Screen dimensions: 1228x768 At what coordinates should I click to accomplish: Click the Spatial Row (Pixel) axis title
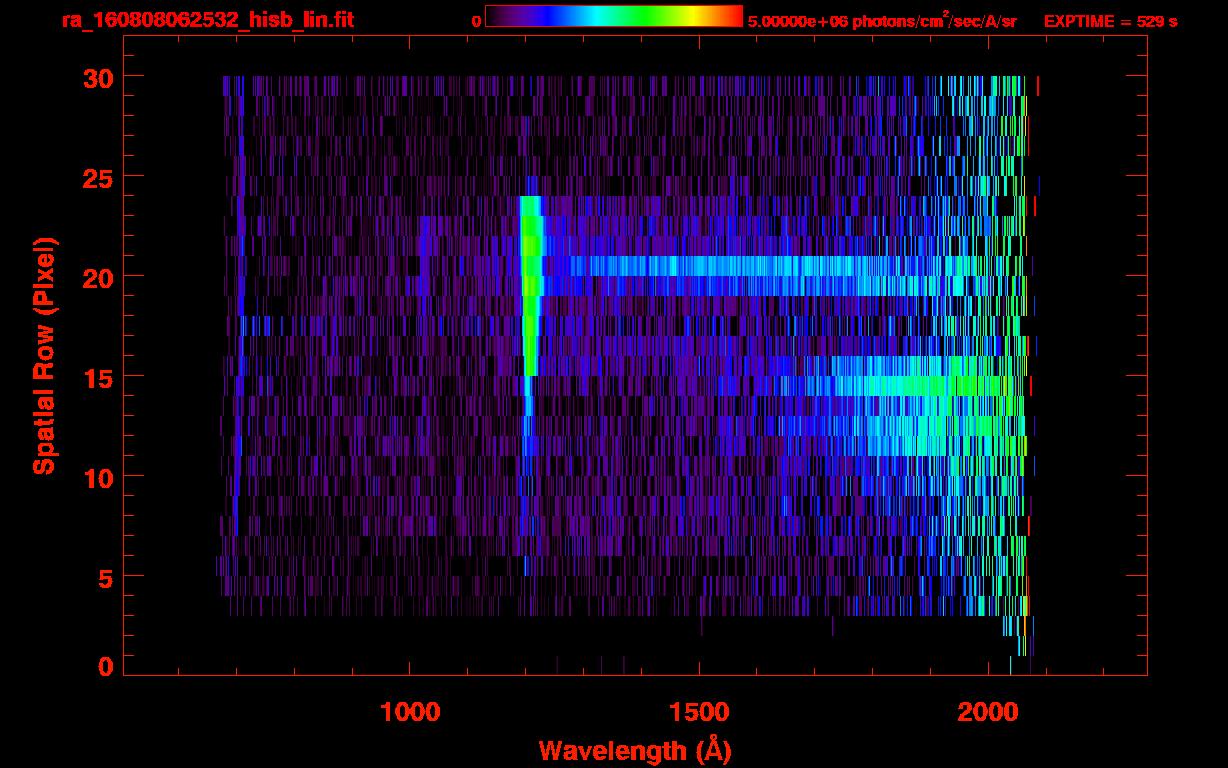pyautogui.click(x=45, y=356)
